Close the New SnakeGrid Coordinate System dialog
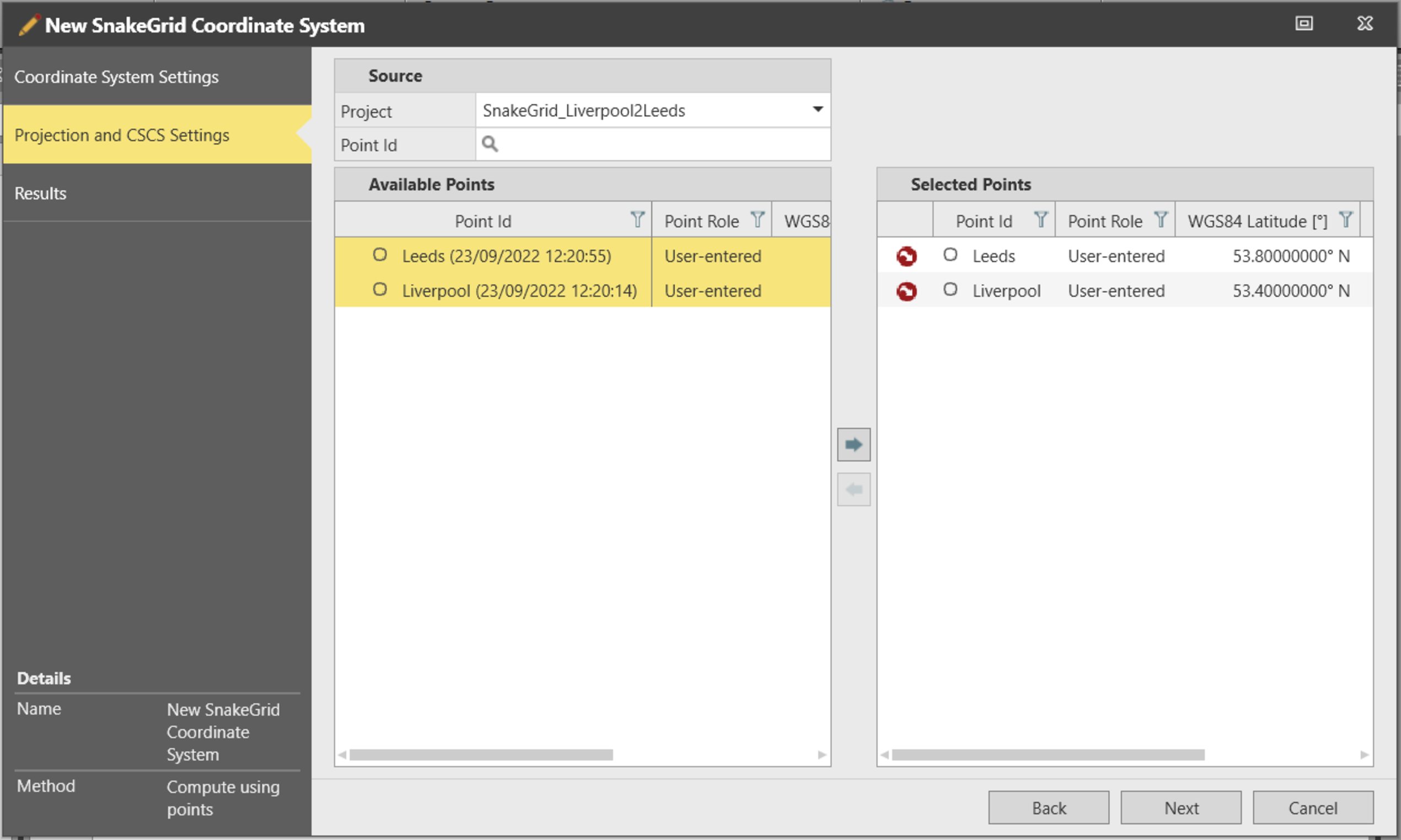Screen dimensions: 1401x840 (x=1365, y=23)
